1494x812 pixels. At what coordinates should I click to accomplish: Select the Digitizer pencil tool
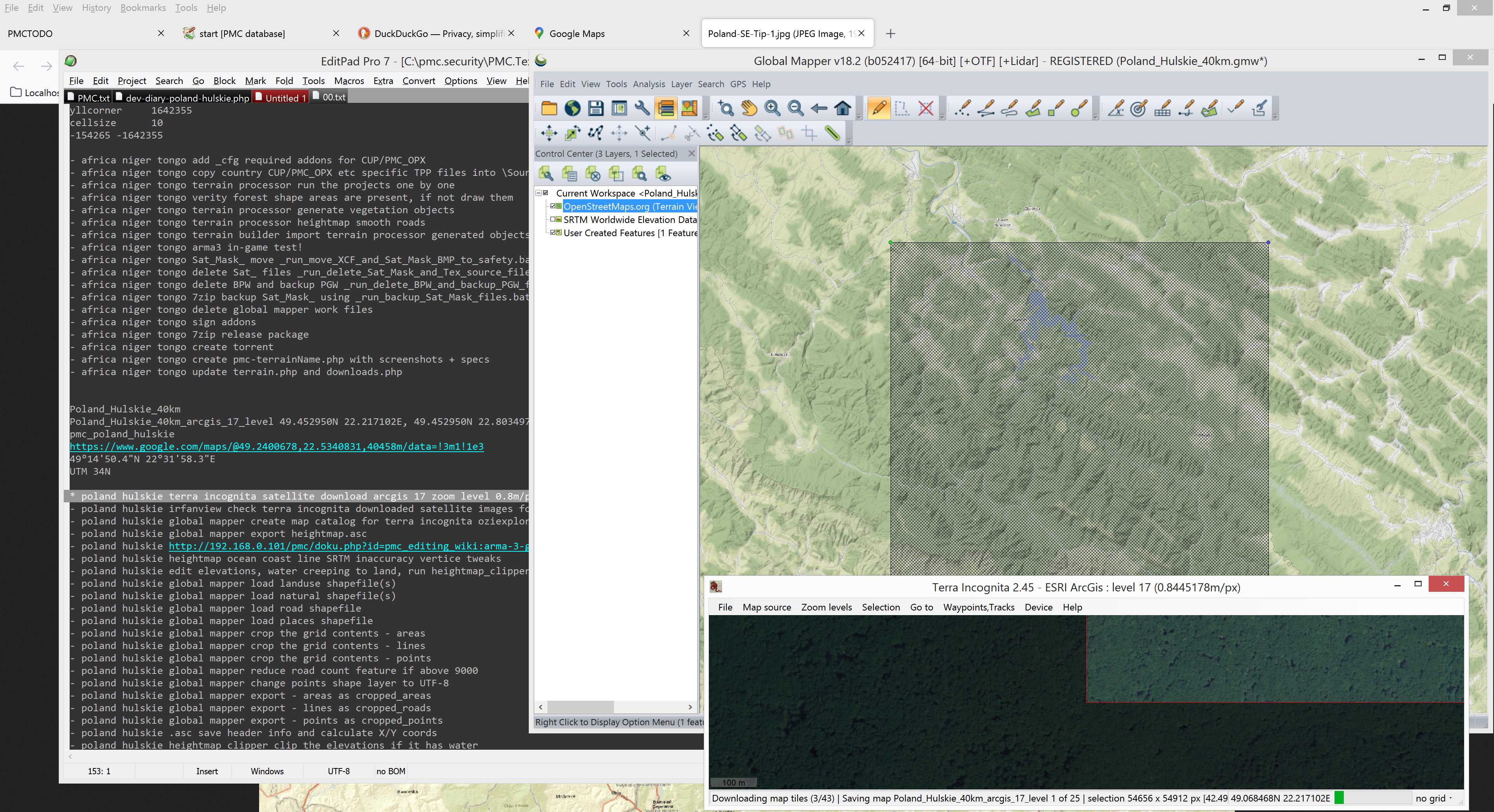pos(879,109)
